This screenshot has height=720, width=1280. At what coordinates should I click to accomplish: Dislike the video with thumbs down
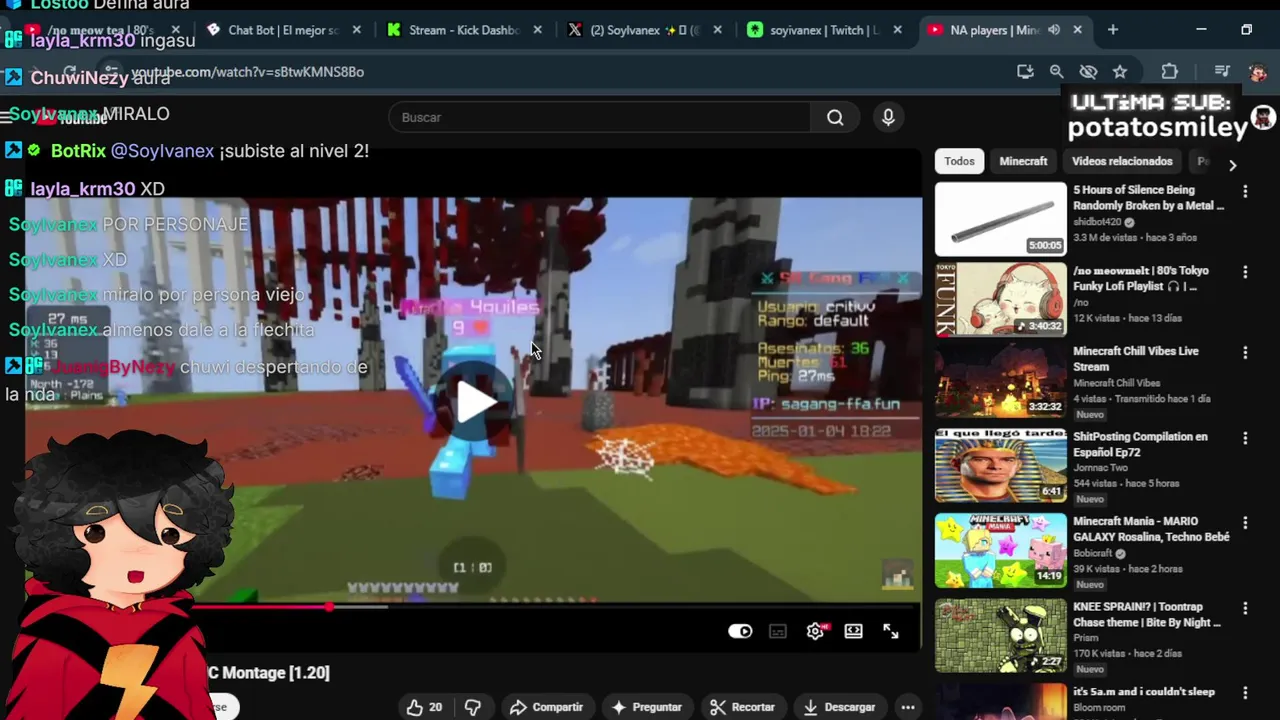point(473,707)
